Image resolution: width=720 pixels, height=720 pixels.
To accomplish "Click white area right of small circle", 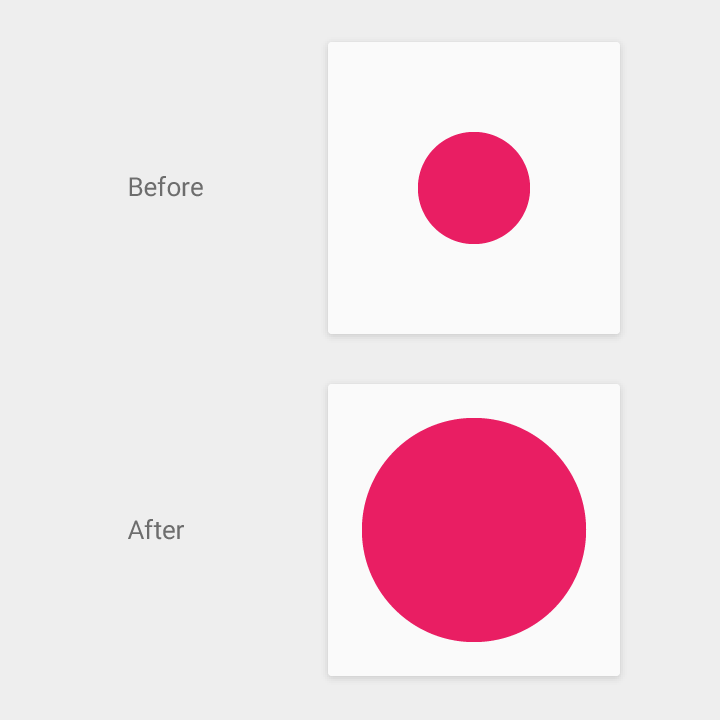I will pos(575,188).
